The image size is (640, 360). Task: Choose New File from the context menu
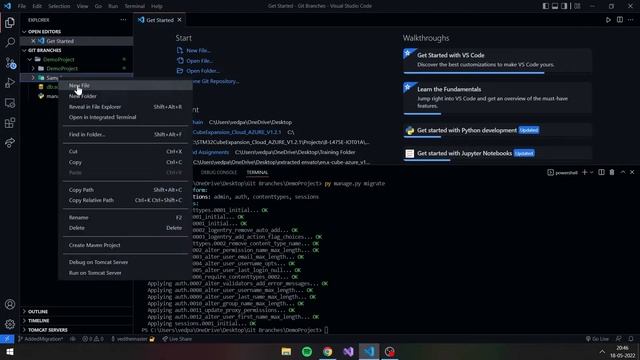[125, 85]
